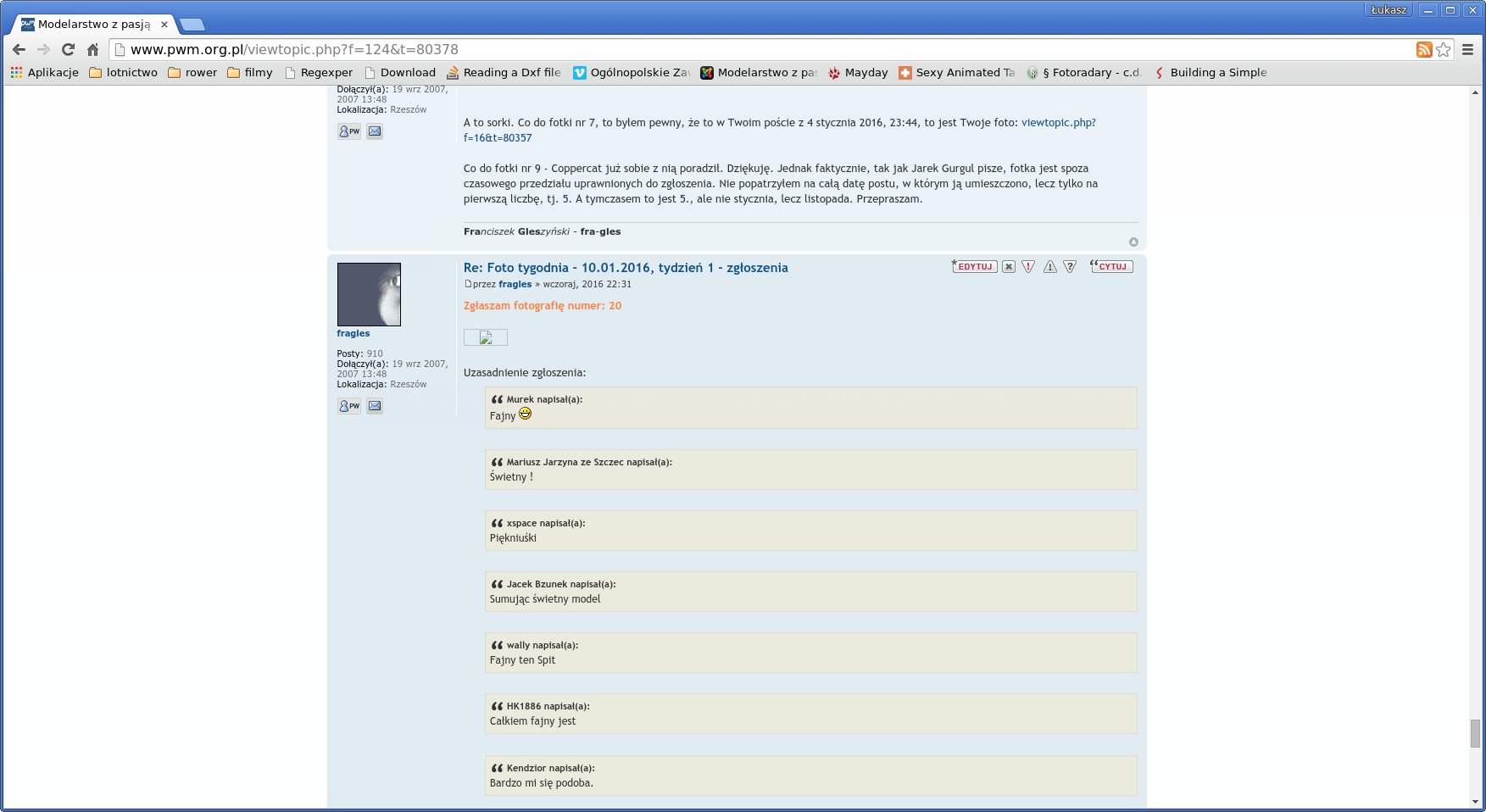
Task: Switch to Modelarstwo z pasją tab
Action: click(x=93, y=25)
